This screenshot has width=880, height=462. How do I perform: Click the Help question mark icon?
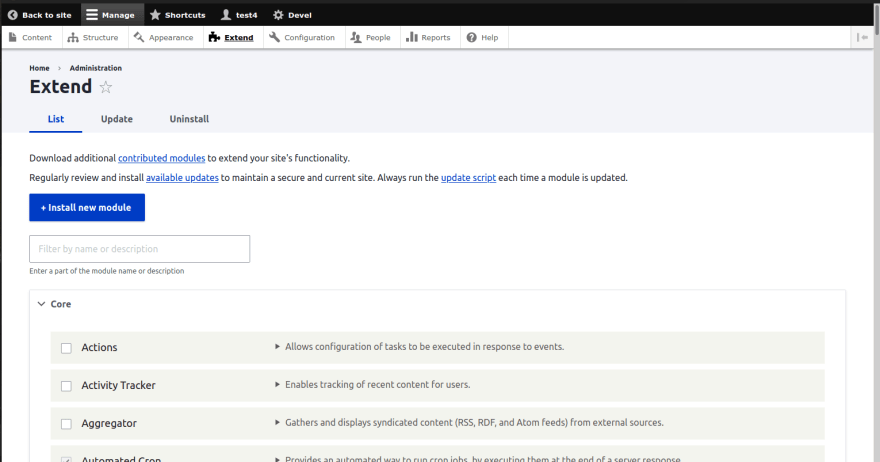click(471, 38)
